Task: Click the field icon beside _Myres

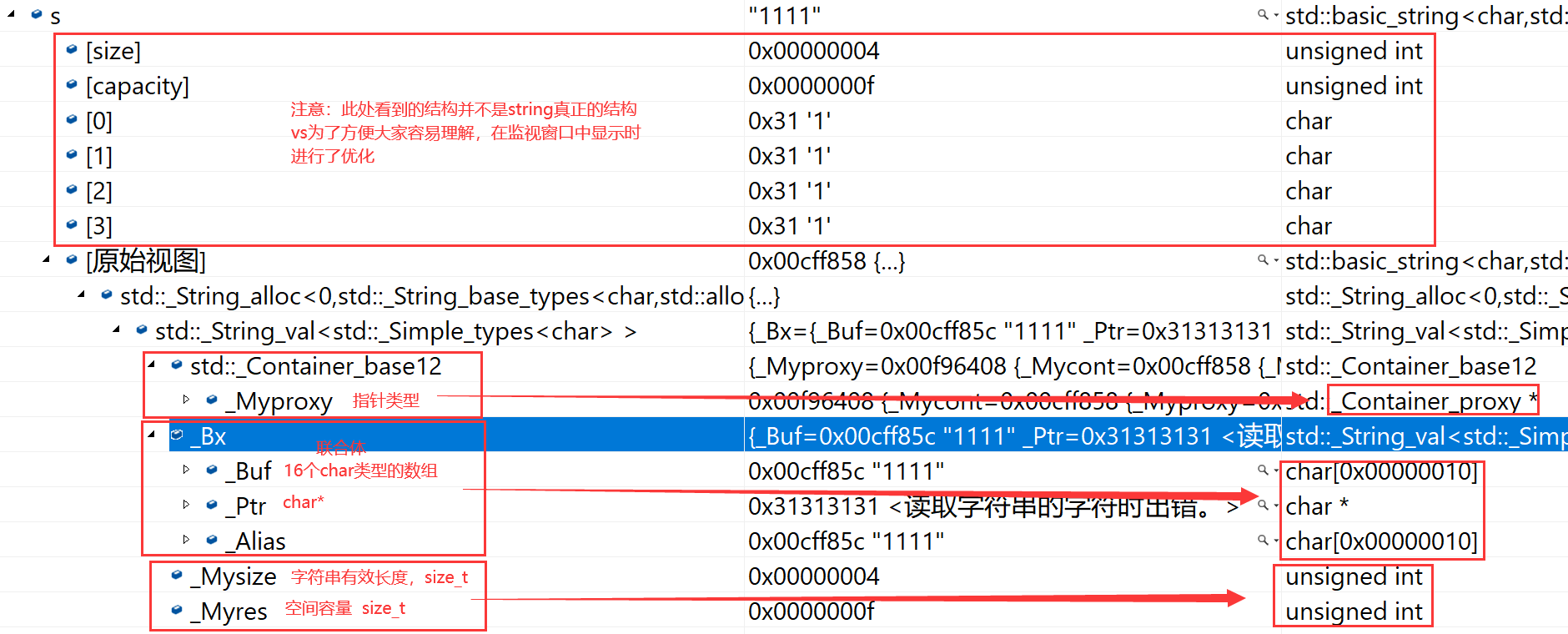Action: coord(177,610)
